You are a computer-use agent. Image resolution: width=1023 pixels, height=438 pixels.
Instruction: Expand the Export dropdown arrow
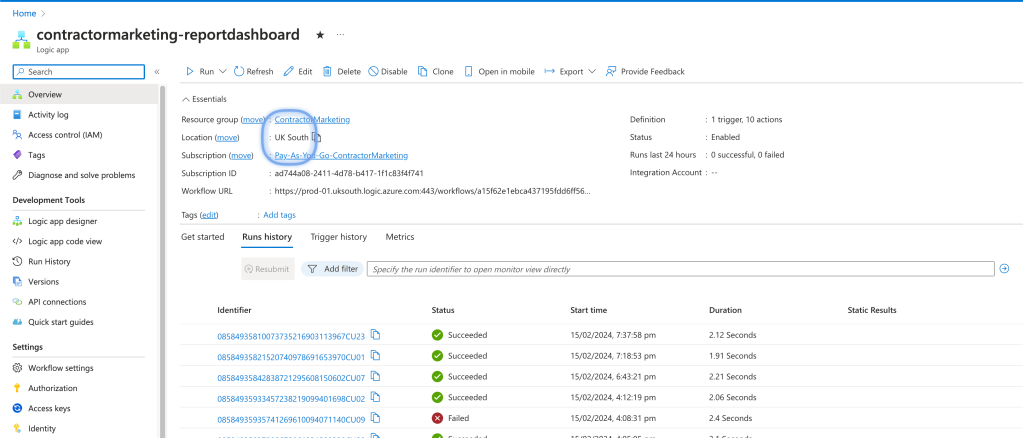592,72
